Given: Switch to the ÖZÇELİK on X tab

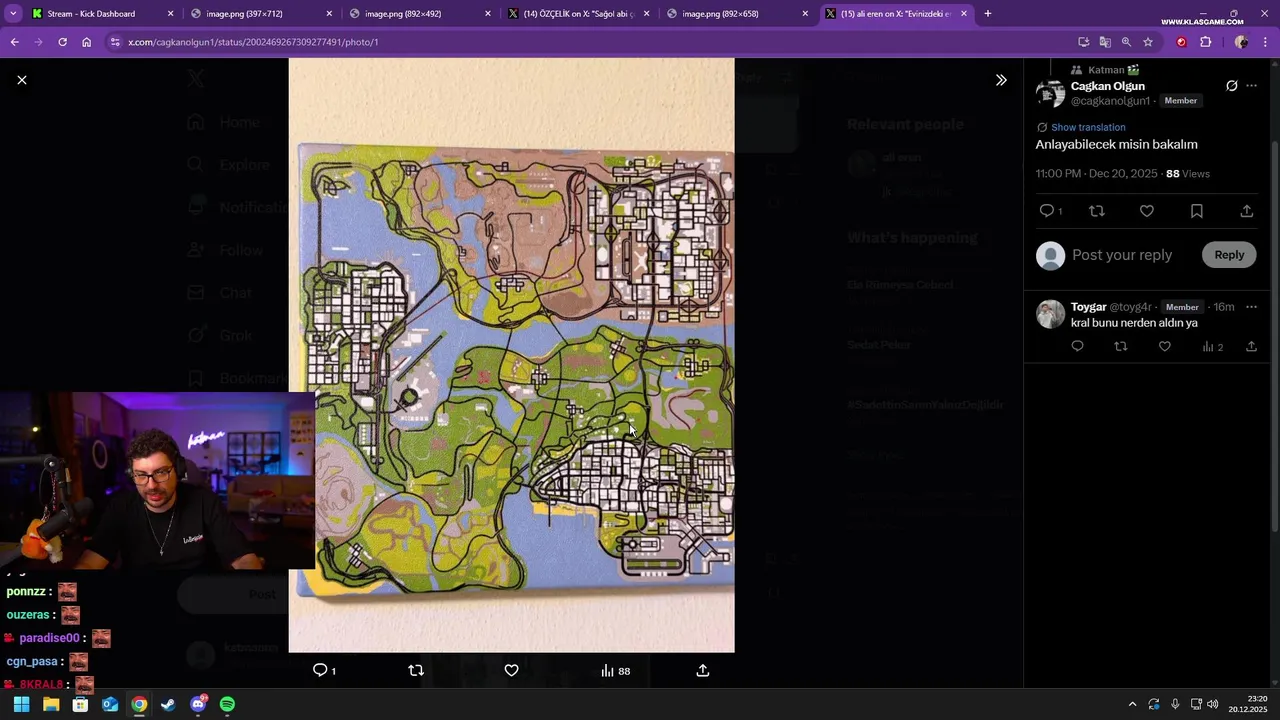Looking at the screenshot, I should tap(580, 14).
